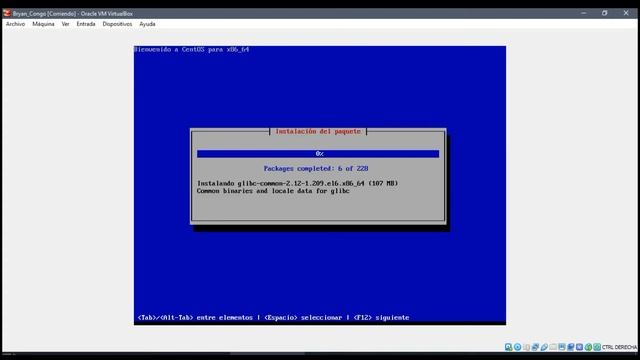640x360 pixels.
Task: Click the 'Packages completed: 6 of 228' text
Action: click(316, 168)
